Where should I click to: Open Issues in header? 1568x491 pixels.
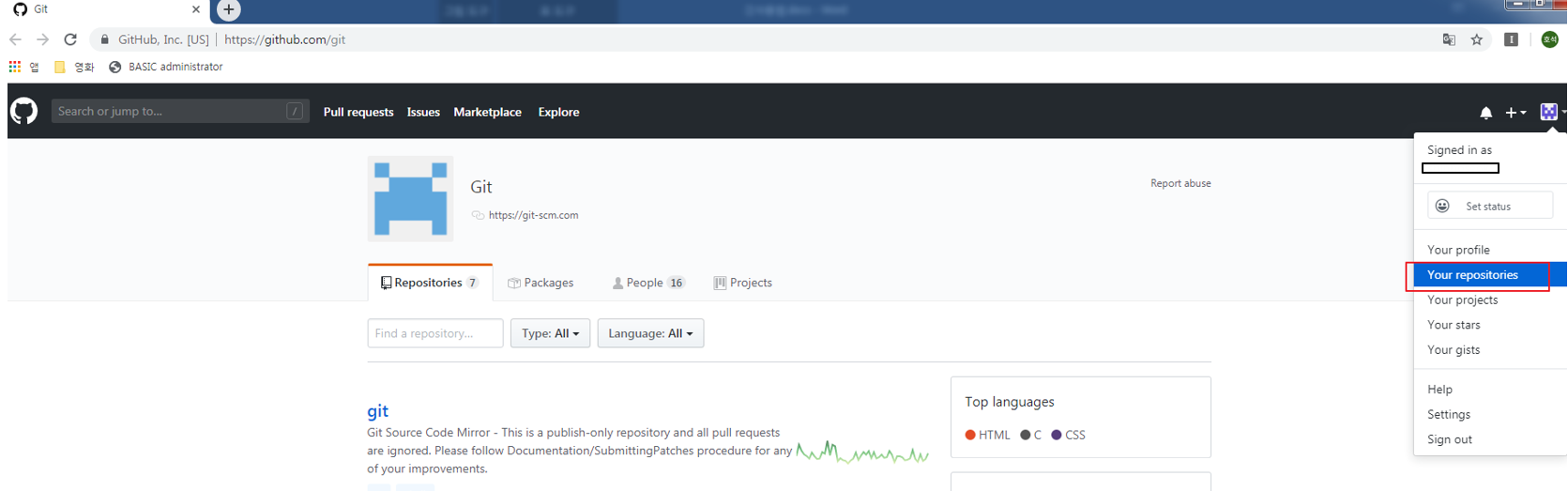coord(423,112)
